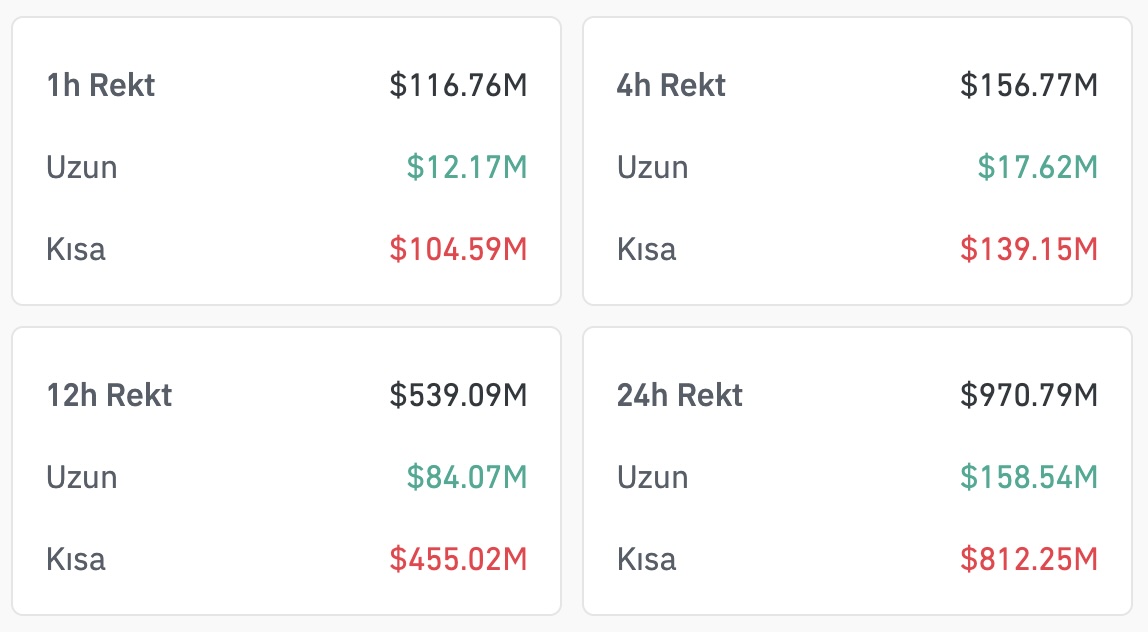Select the 24h short value $812.25M
The height and width of the screenshot is (632, 1148).
pyautogui.click(x=1029, y=559)
